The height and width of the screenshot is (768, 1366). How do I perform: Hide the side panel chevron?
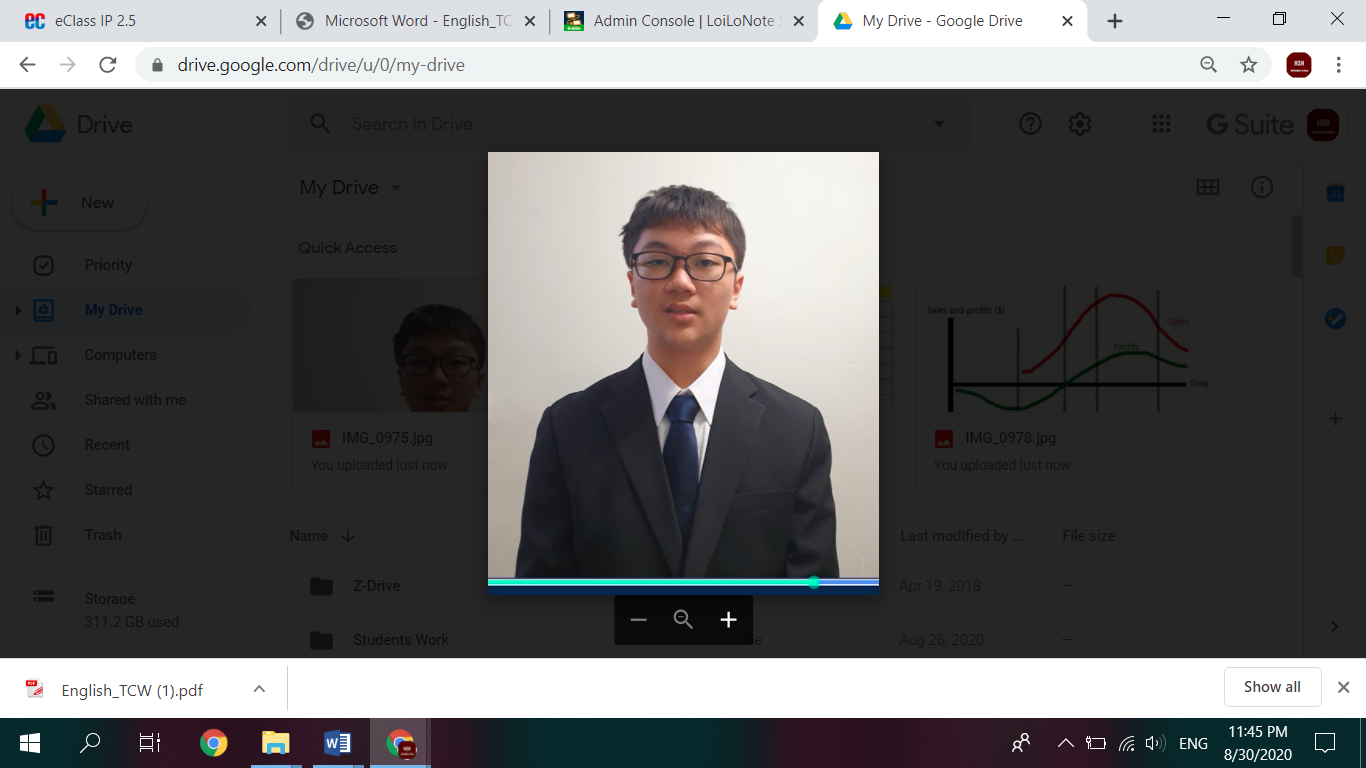pyautogui.click(x=1335, y=626)
